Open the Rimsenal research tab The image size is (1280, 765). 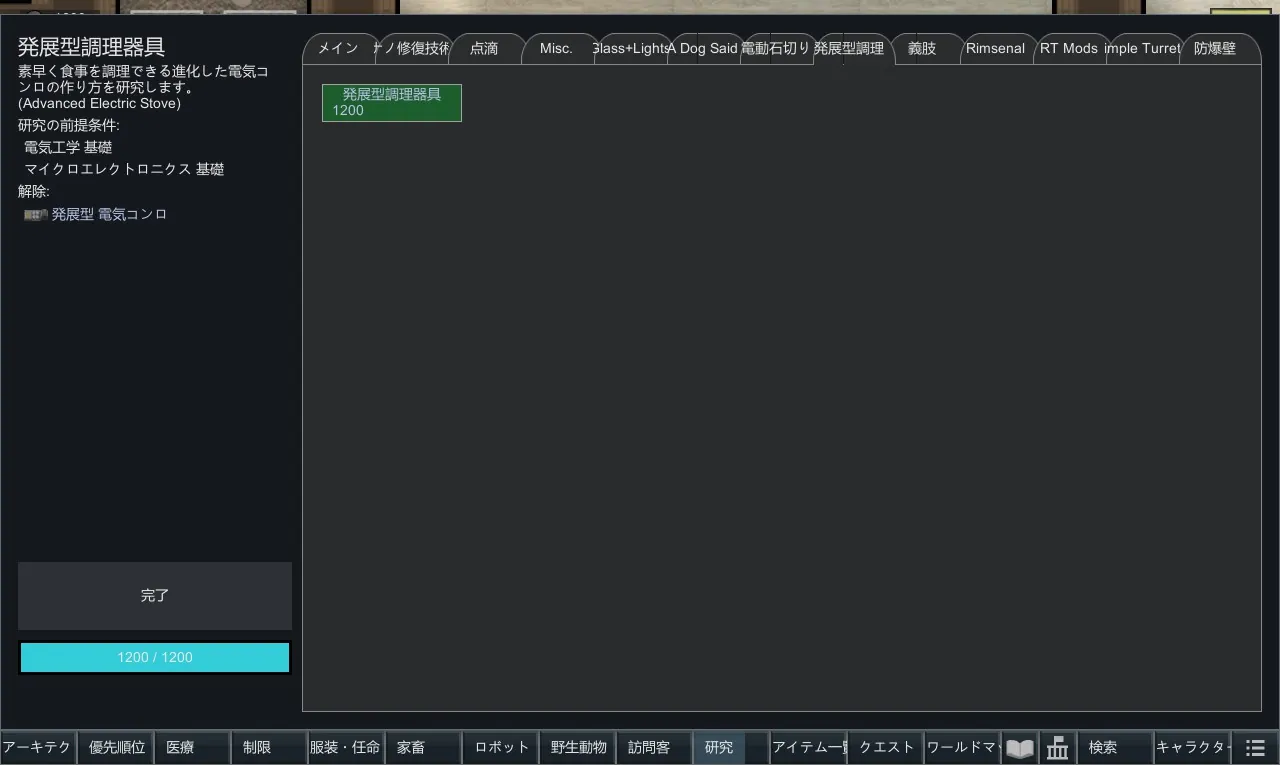995,48
